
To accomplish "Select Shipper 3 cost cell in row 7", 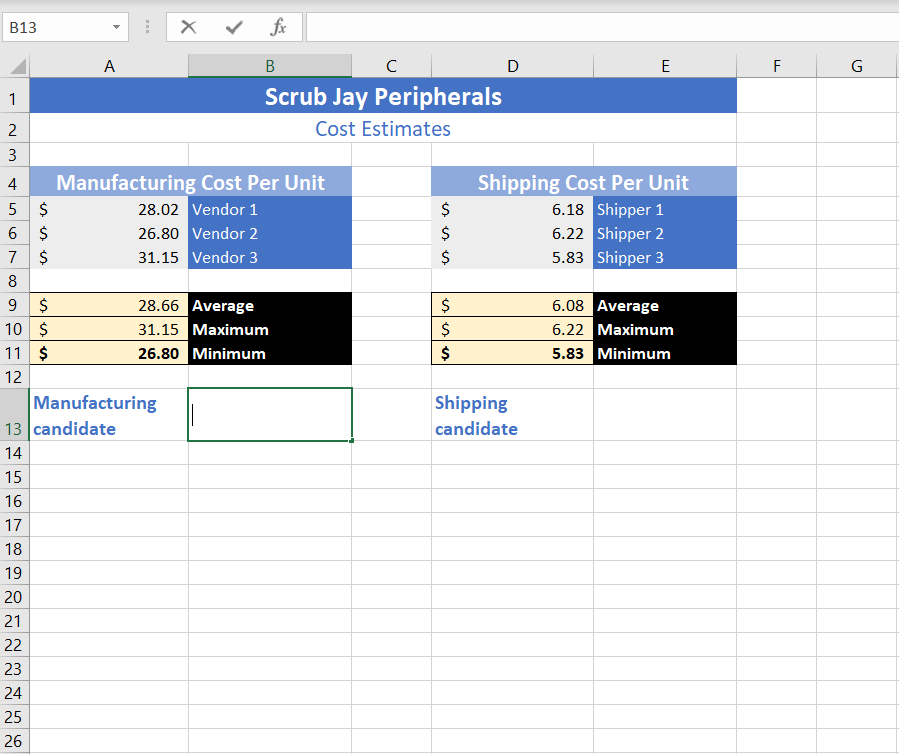I will pos(513,257).
